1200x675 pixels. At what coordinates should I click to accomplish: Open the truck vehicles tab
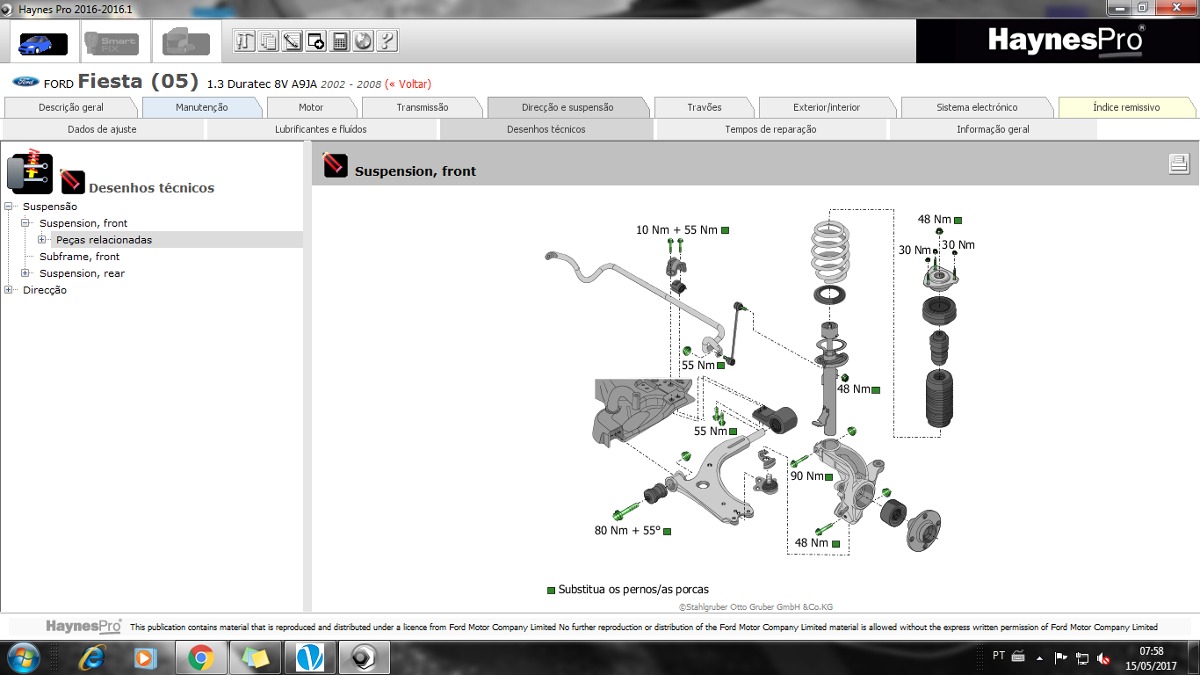(186, 43)
